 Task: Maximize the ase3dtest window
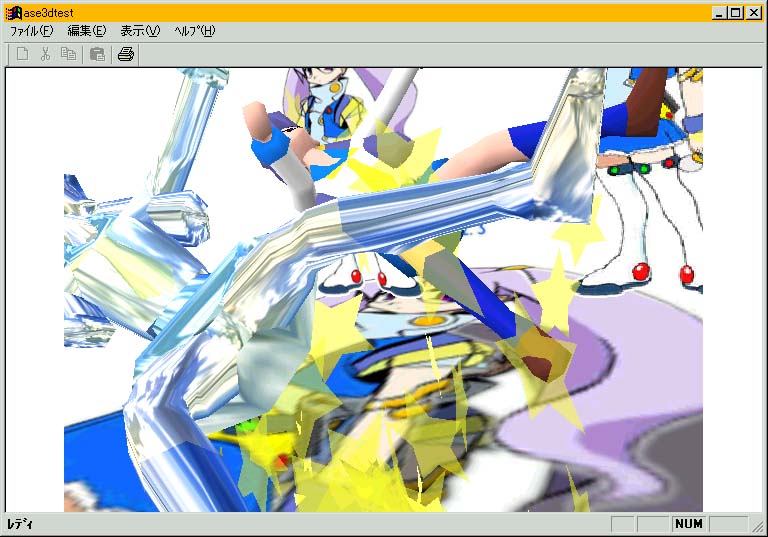click(x=736, y=13)
